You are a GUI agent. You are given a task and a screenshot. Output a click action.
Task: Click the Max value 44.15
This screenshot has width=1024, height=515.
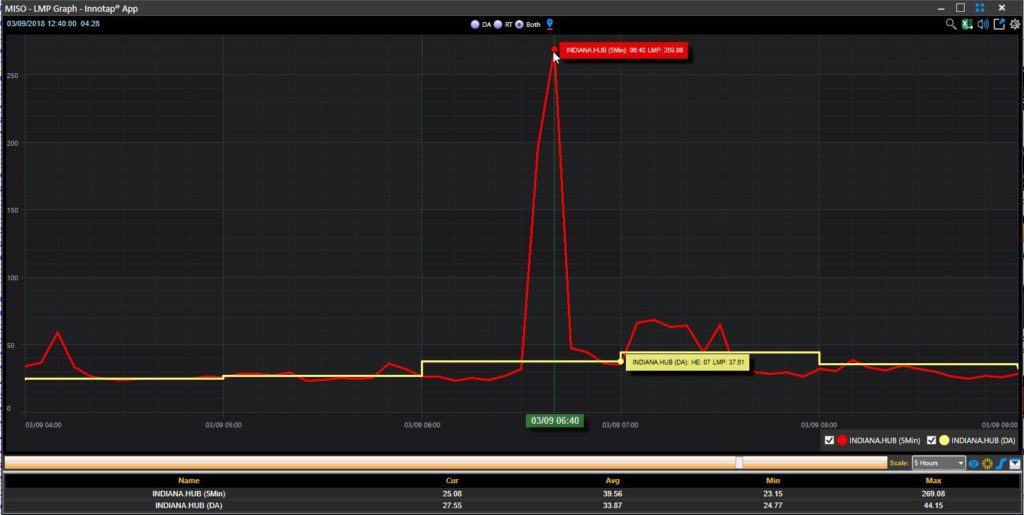click(x=933, y=505)
